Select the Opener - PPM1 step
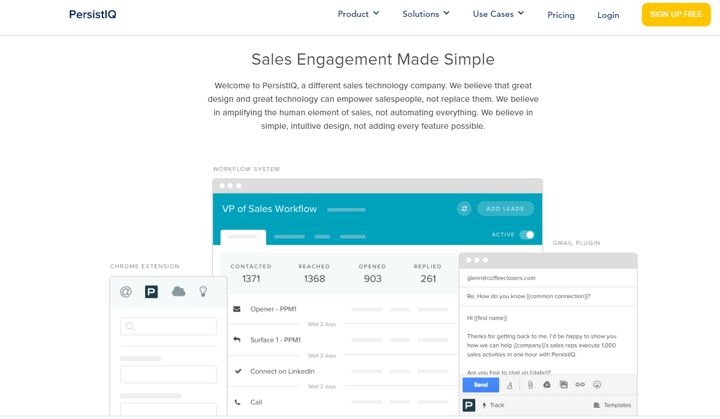 [273, 309]
